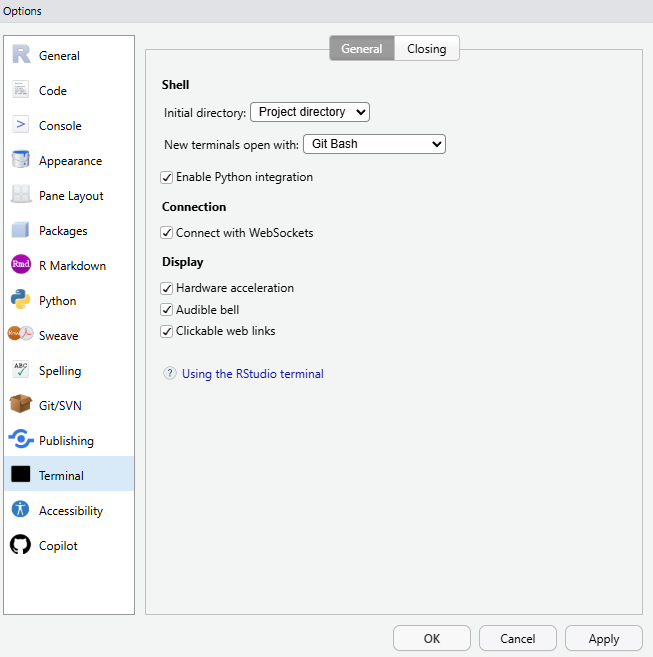Viewport: 653px width, 657px height.
Task: Open the Accessibility section label
Action: coord(71,511)
